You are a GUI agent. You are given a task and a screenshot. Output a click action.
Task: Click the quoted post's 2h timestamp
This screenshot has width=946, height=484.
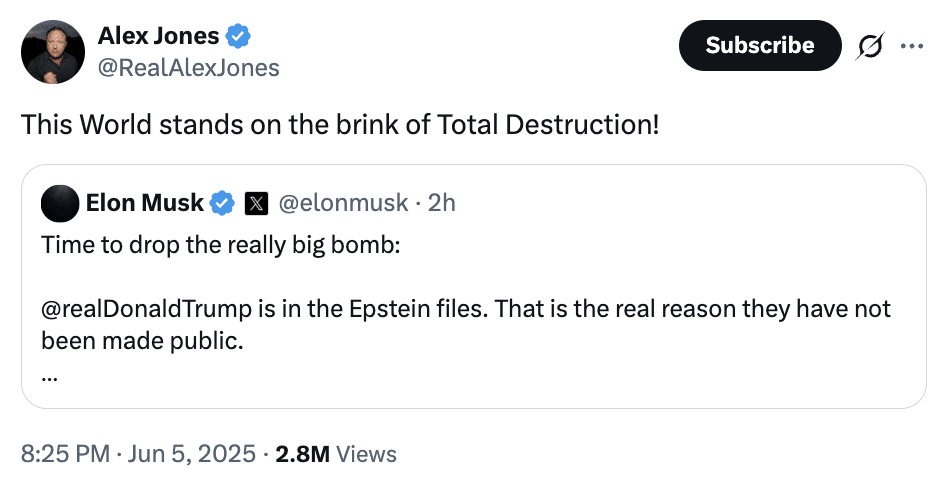coord(442,203)
